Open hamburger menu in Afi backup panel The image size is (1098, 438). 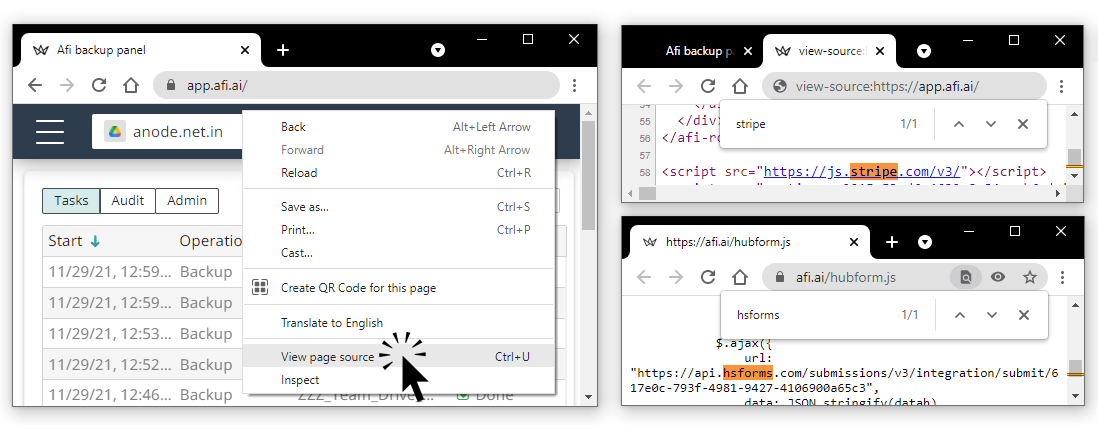click(50, 131)
